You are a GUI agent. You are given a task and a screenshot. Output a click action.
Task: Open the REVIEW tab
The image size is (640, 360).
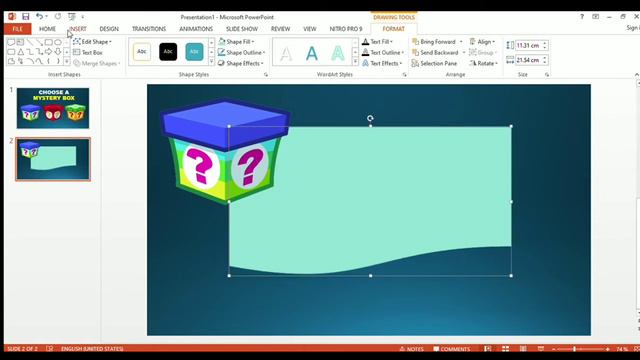[x=280, y=29]
